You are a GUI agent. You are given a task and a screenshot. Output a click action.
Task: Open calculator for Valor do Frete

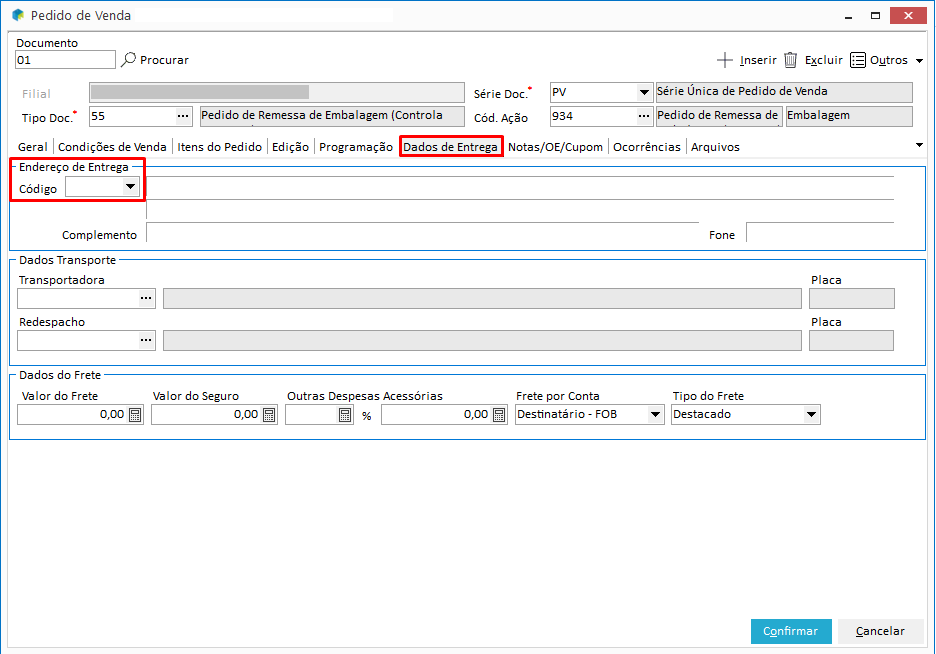tap(135, 415)
